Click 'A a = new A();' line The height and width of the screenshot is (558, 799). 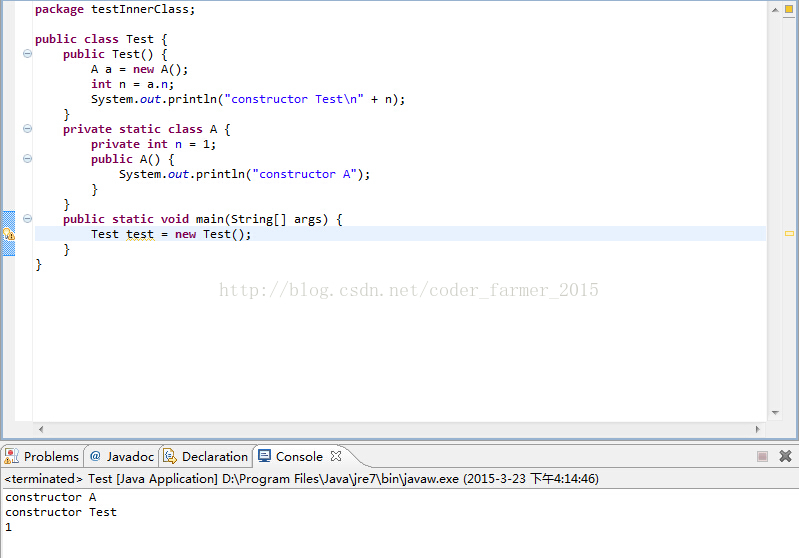point(140,69)
